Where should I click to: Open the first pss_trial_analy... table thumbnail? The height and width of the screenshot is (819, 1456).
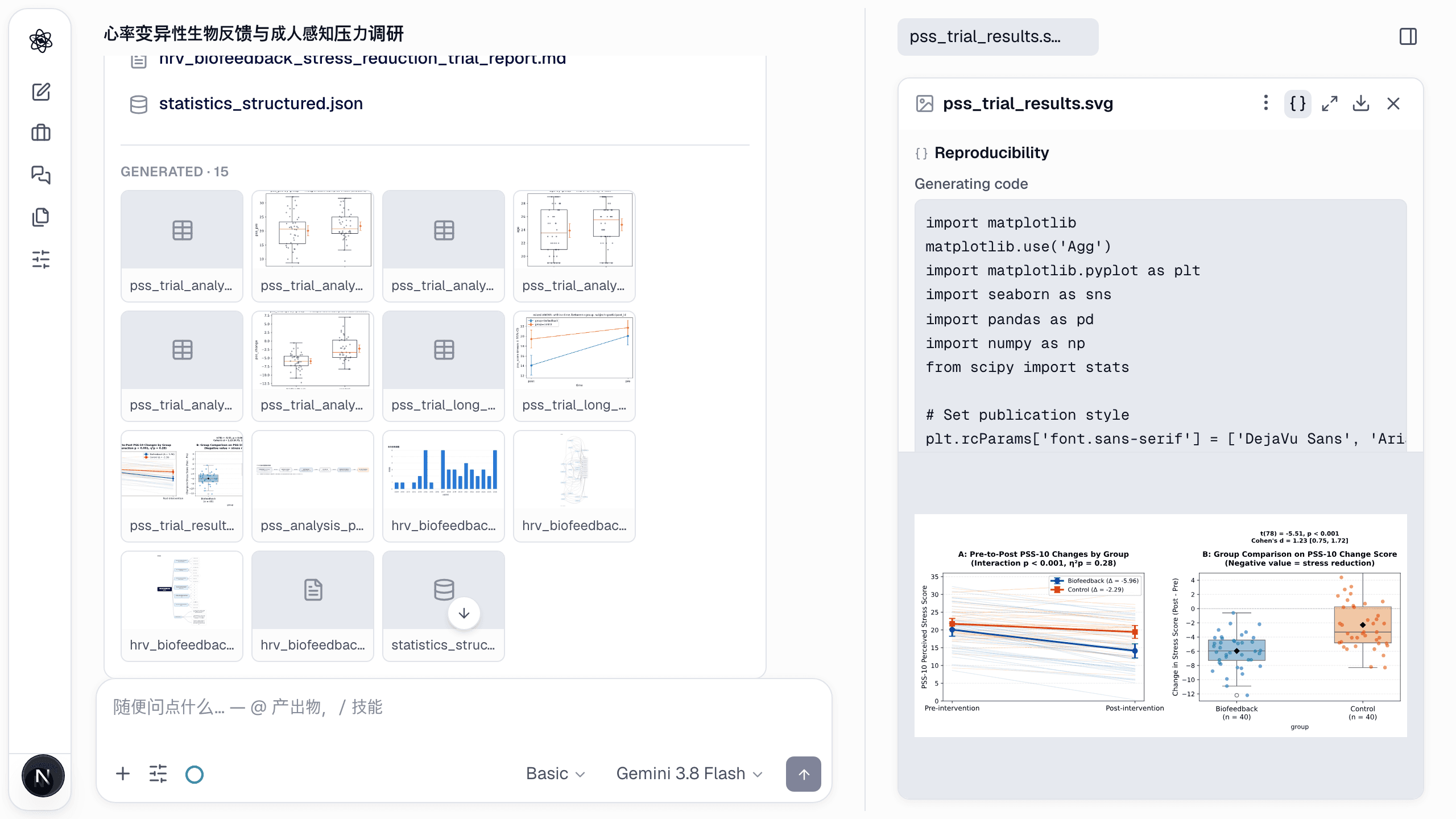pos(182,246)
